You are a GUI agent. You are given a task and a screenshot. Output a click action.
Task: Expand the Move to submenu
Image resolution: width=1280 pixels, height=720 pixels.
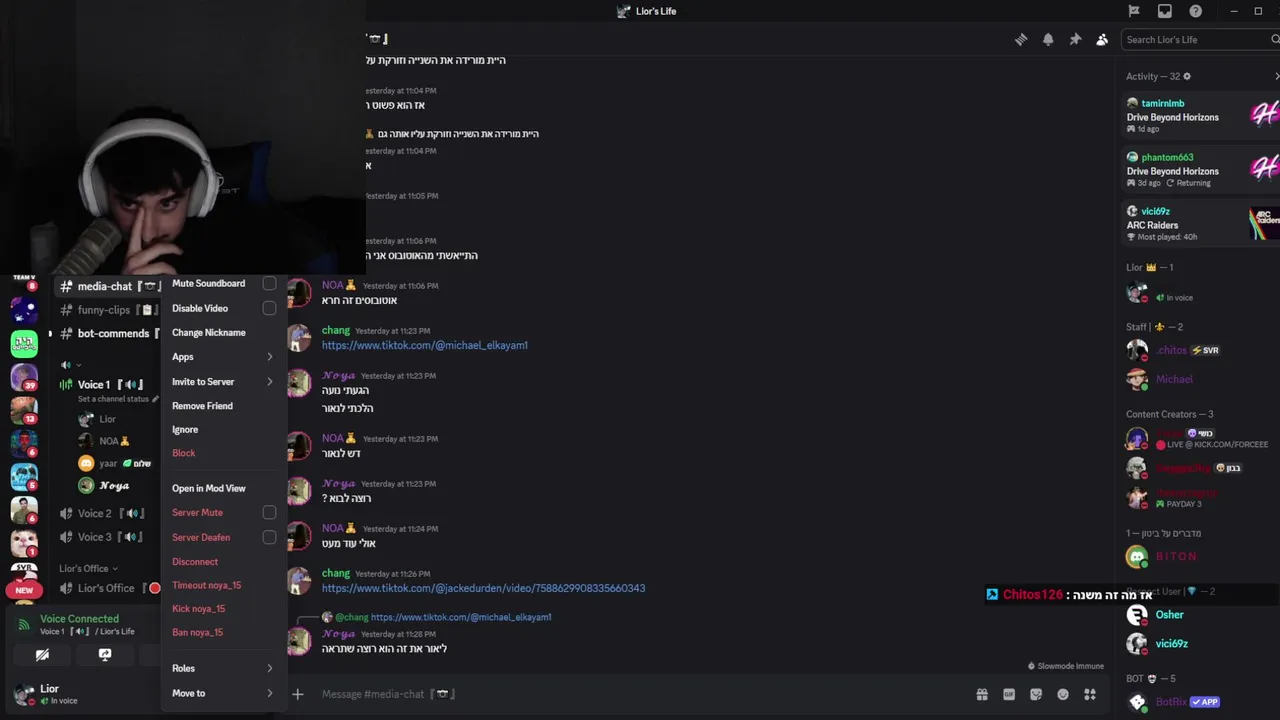[223, 693]
